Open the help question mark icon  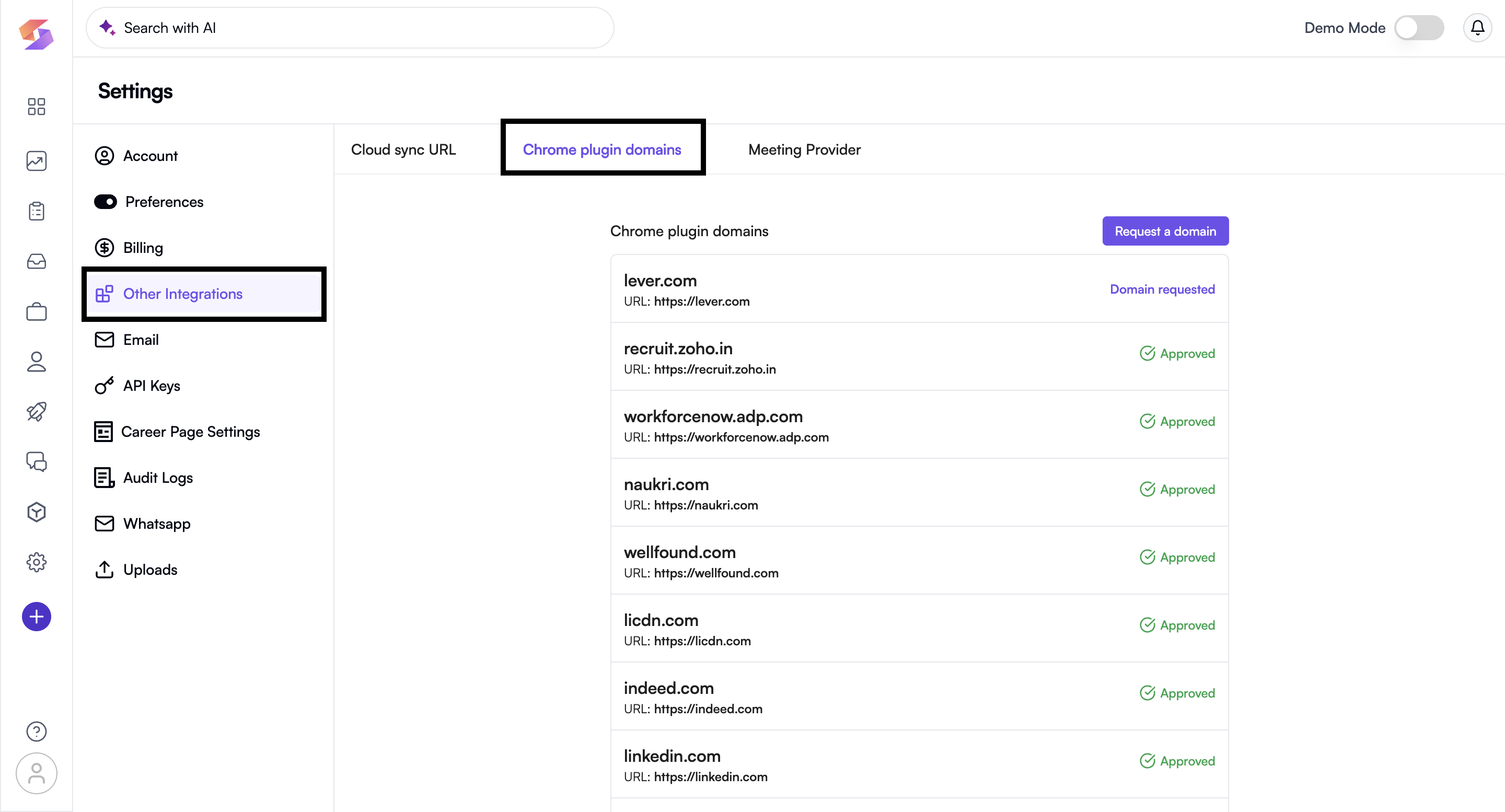(x=36, y=731)
